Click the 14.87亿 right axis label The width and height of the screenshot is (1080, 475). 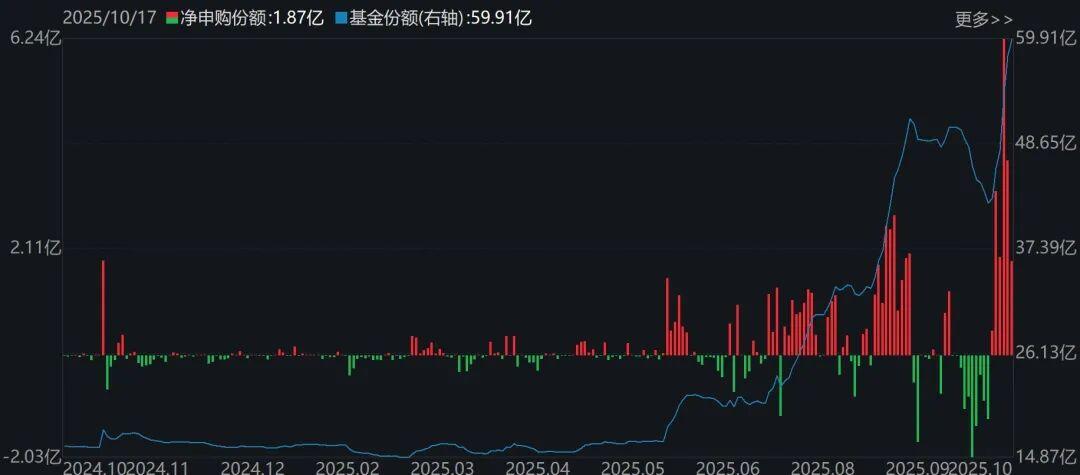[x=1046, y=457]
